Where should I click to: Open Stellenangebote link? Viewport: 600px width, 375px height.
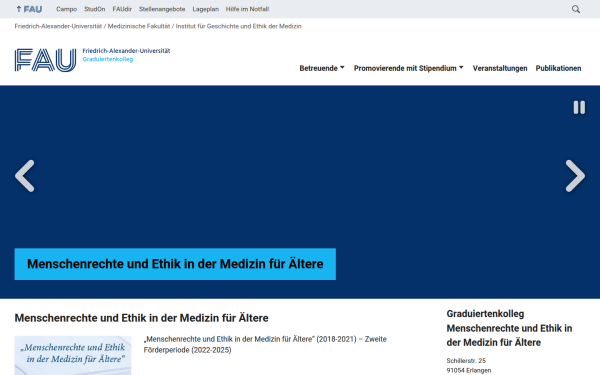pos(162,9)
